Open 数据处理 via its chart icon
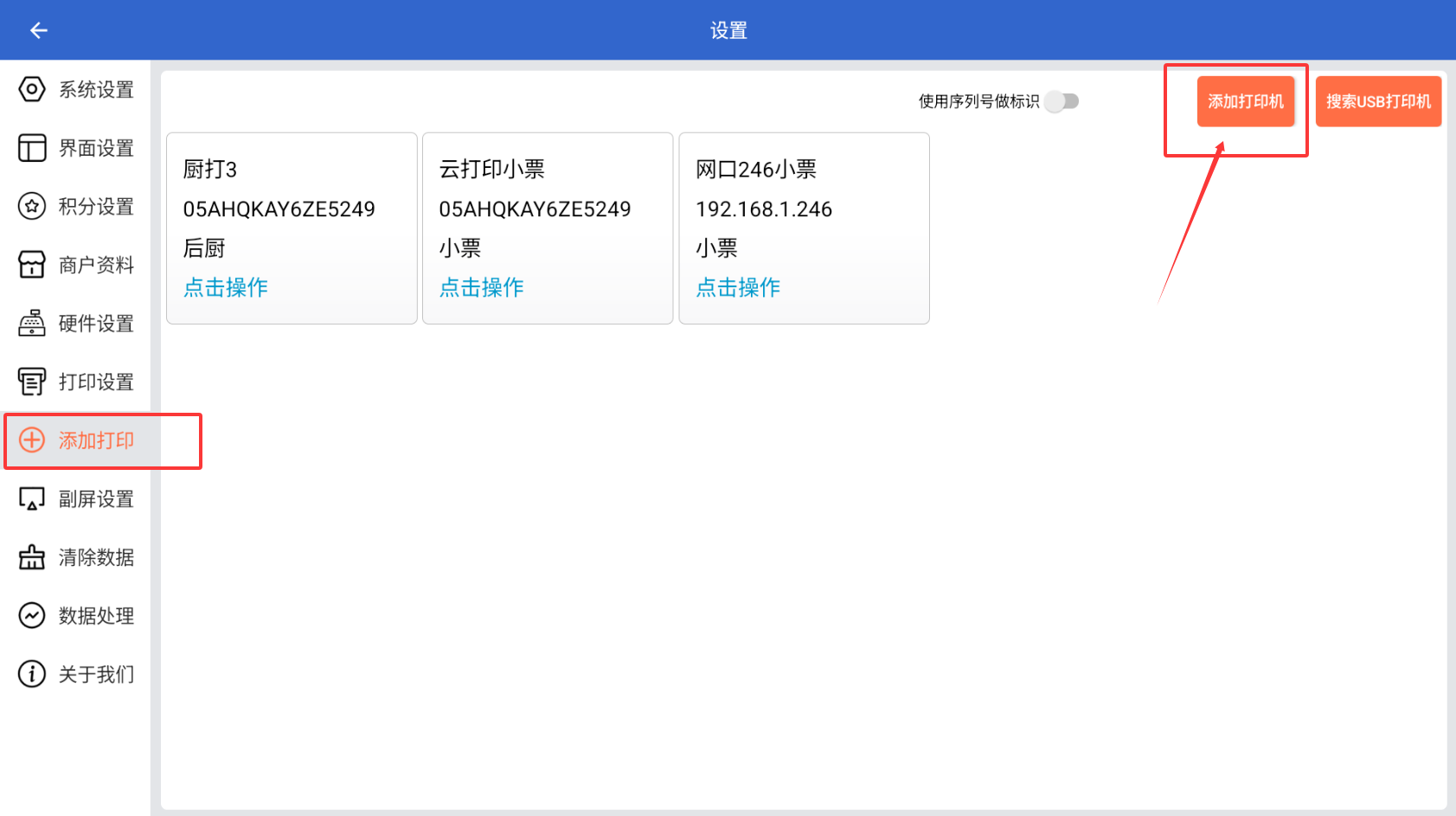 point(32,615)
